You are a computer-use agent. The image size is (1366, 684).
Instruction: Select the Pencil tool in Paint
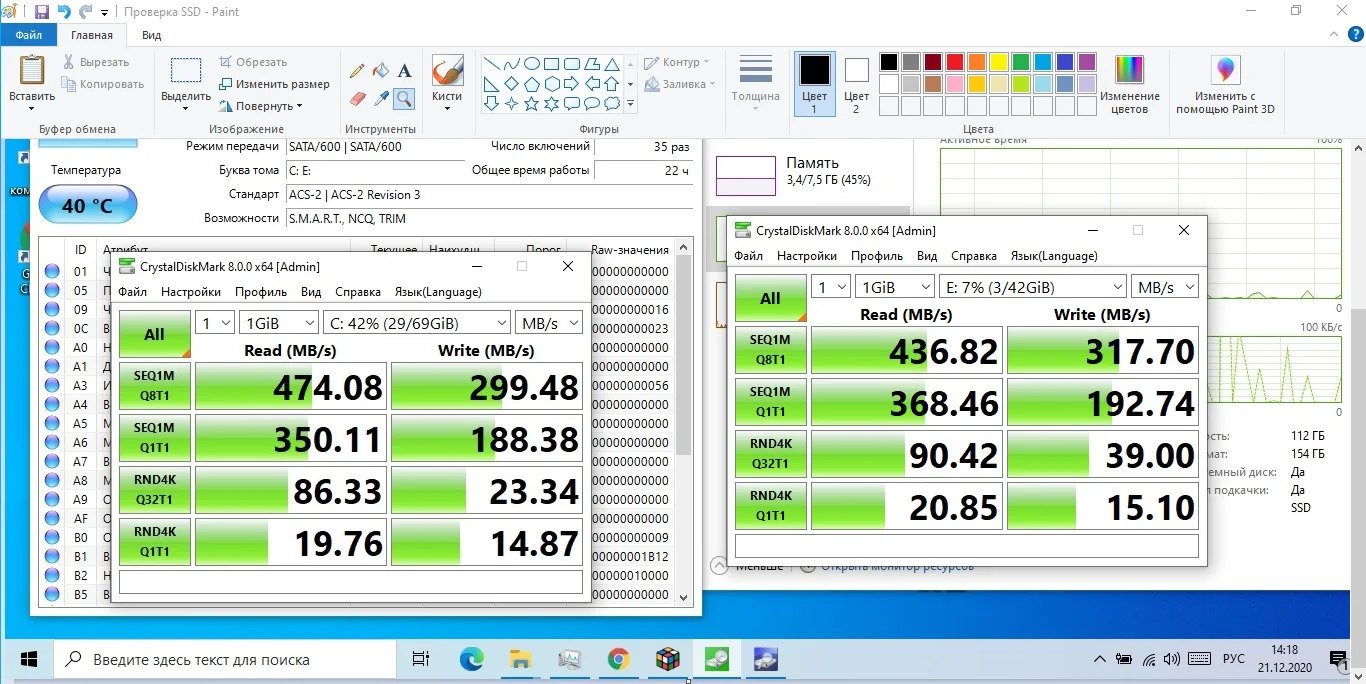(357, 71)
